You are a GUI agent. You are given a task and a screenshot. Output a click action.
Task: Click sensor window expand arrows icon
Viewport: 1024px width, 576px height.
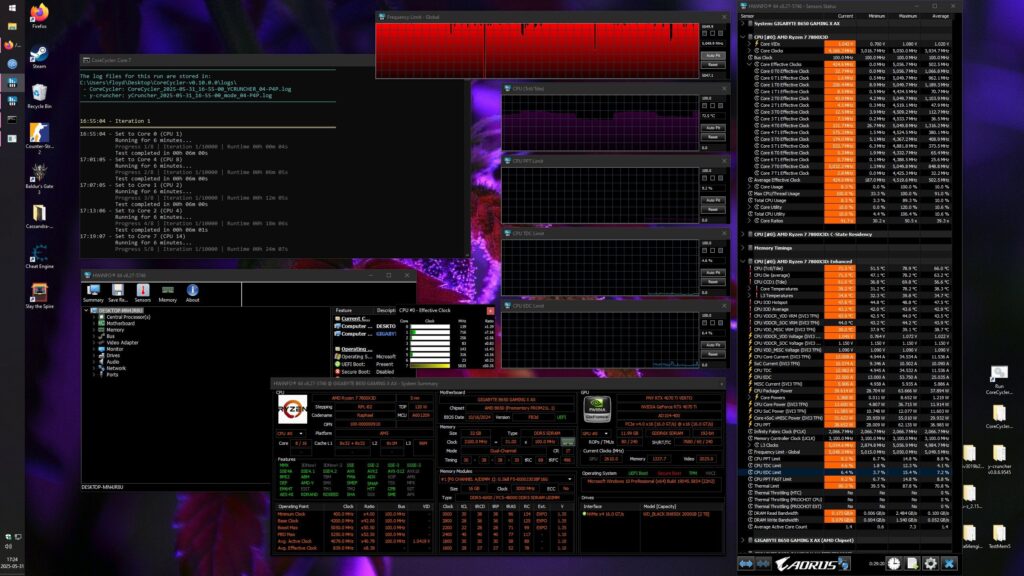coord(746,564)
